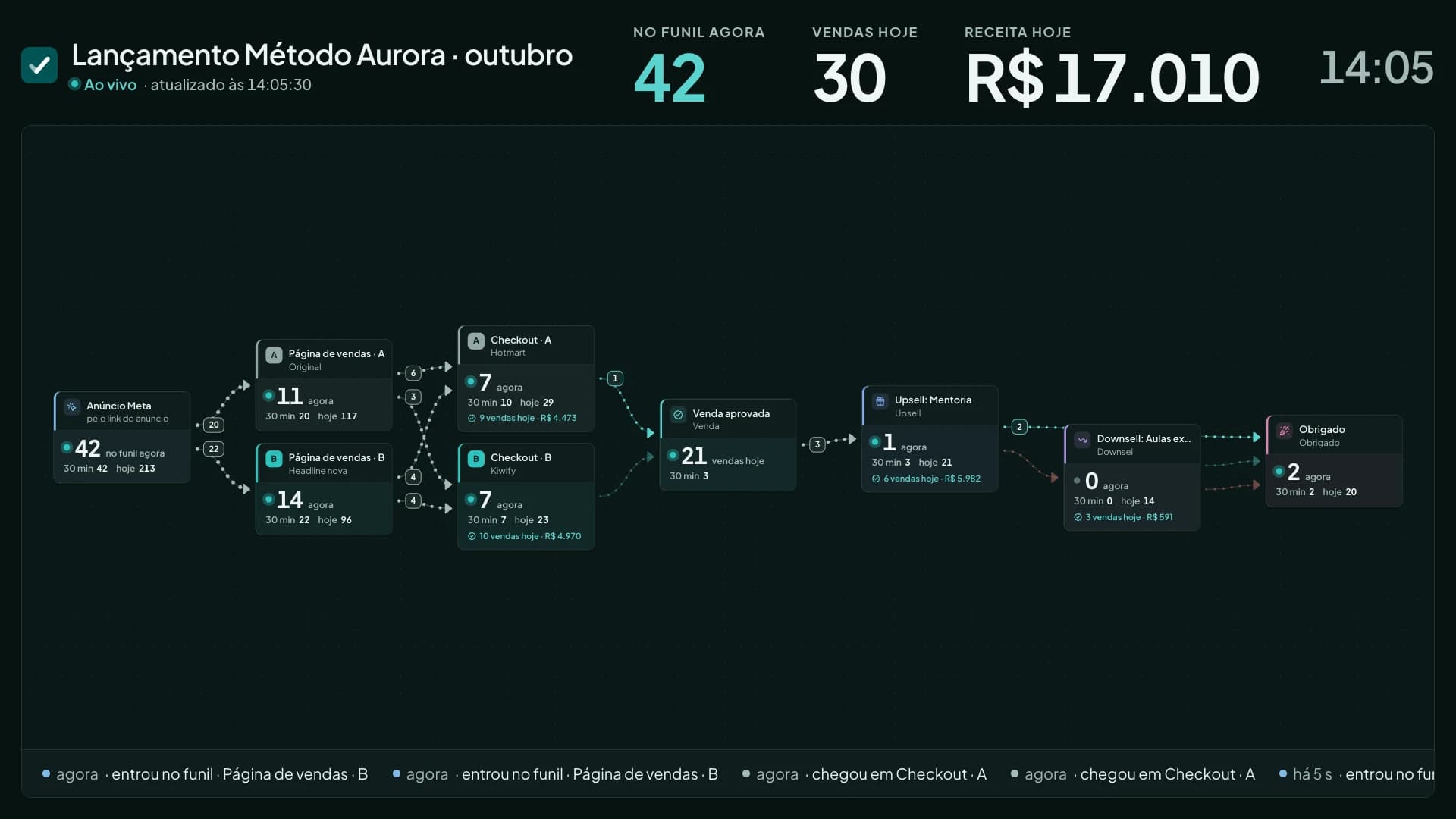Screen dimensions: 1456x819
Task: Click the check icon beside 6 vendas hoje
Action: pyautogui.click(x=876, y=479)
